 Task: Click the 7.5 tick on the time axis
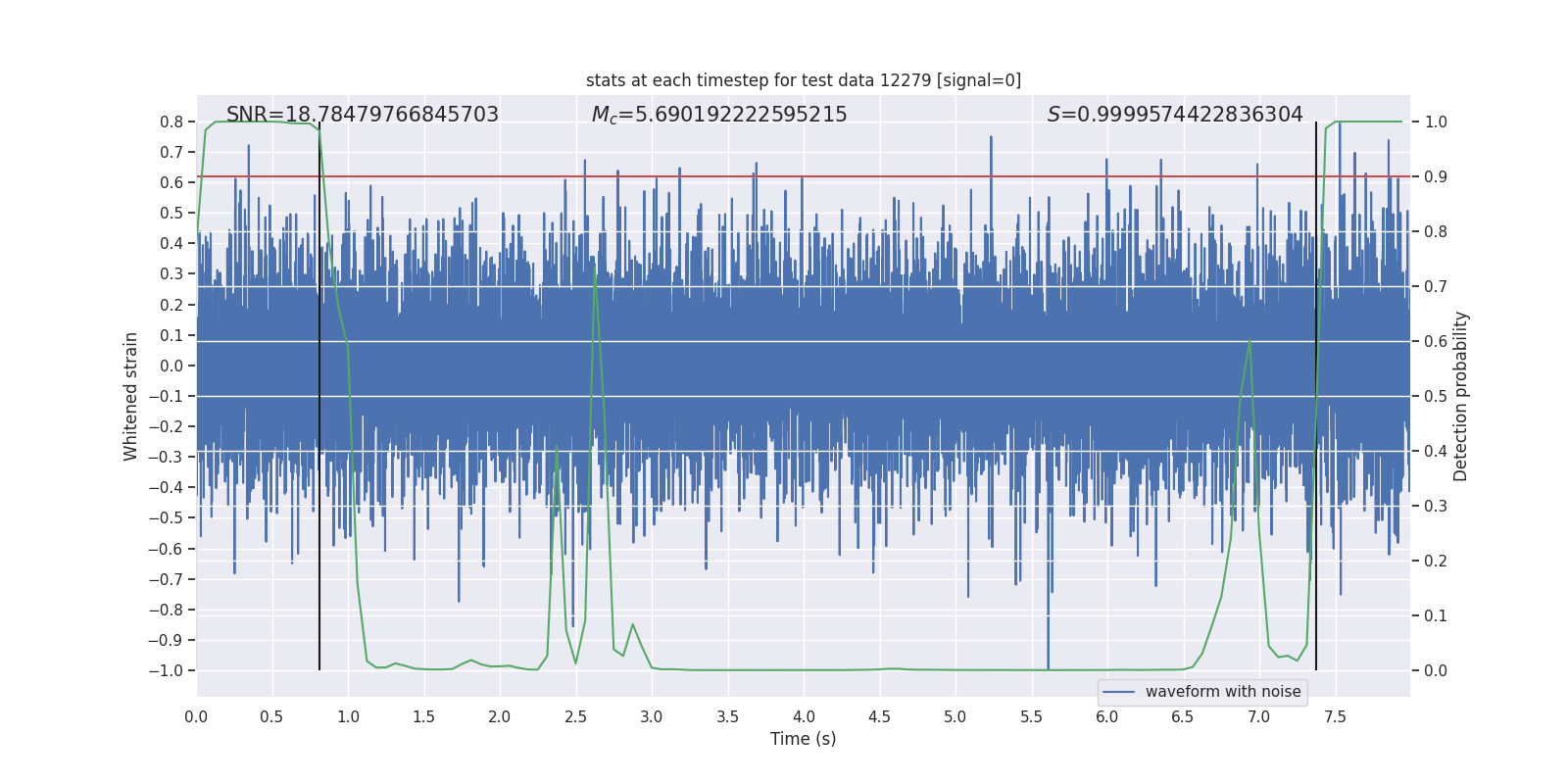tap(1335, 716)
